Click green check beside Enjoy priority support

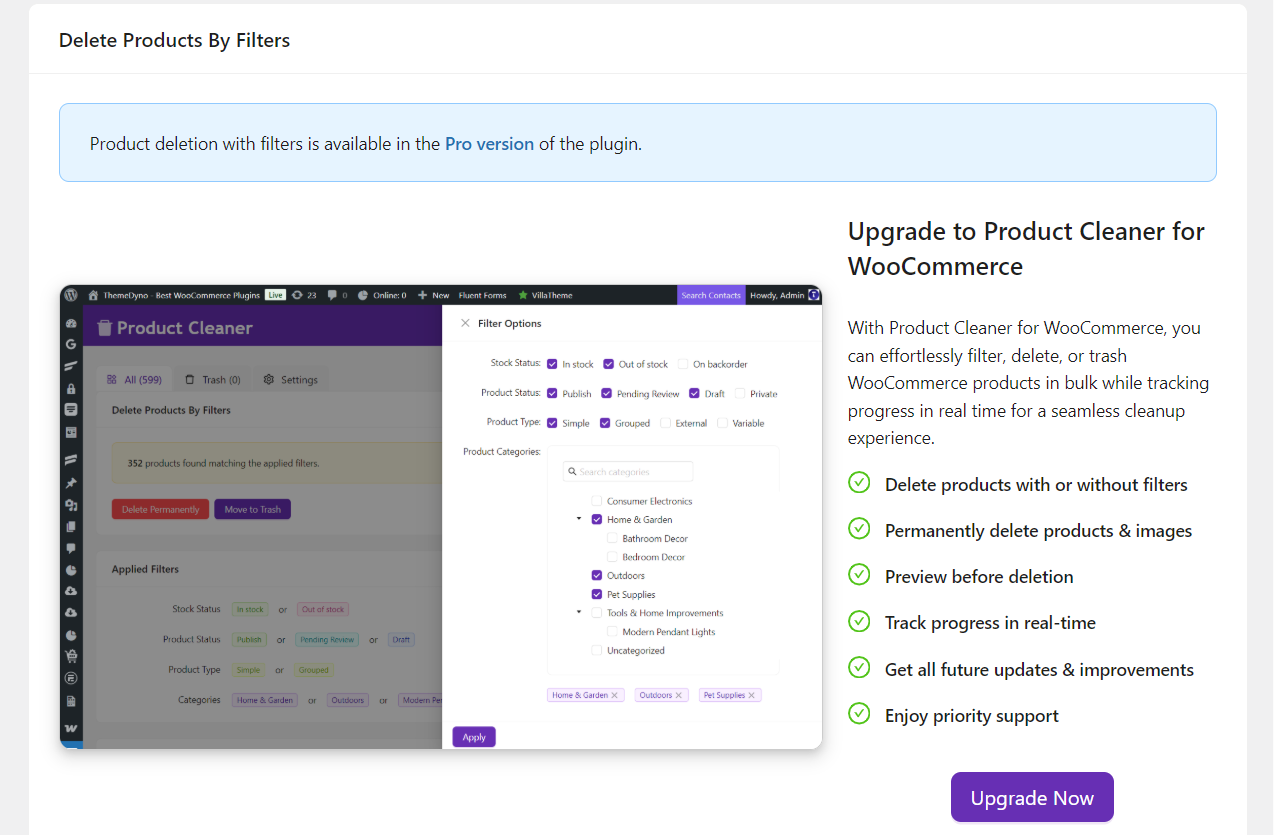[859, 714]
